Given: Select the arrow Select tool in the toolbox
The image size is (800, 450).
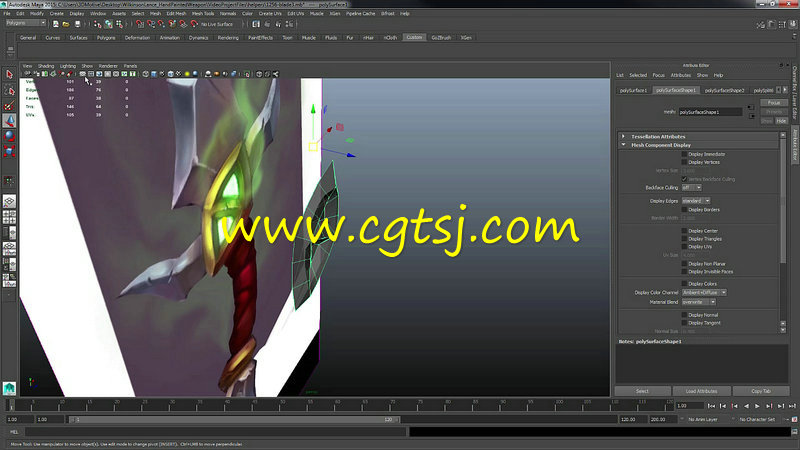Looking at the screenshot, I should coord(9,74).
